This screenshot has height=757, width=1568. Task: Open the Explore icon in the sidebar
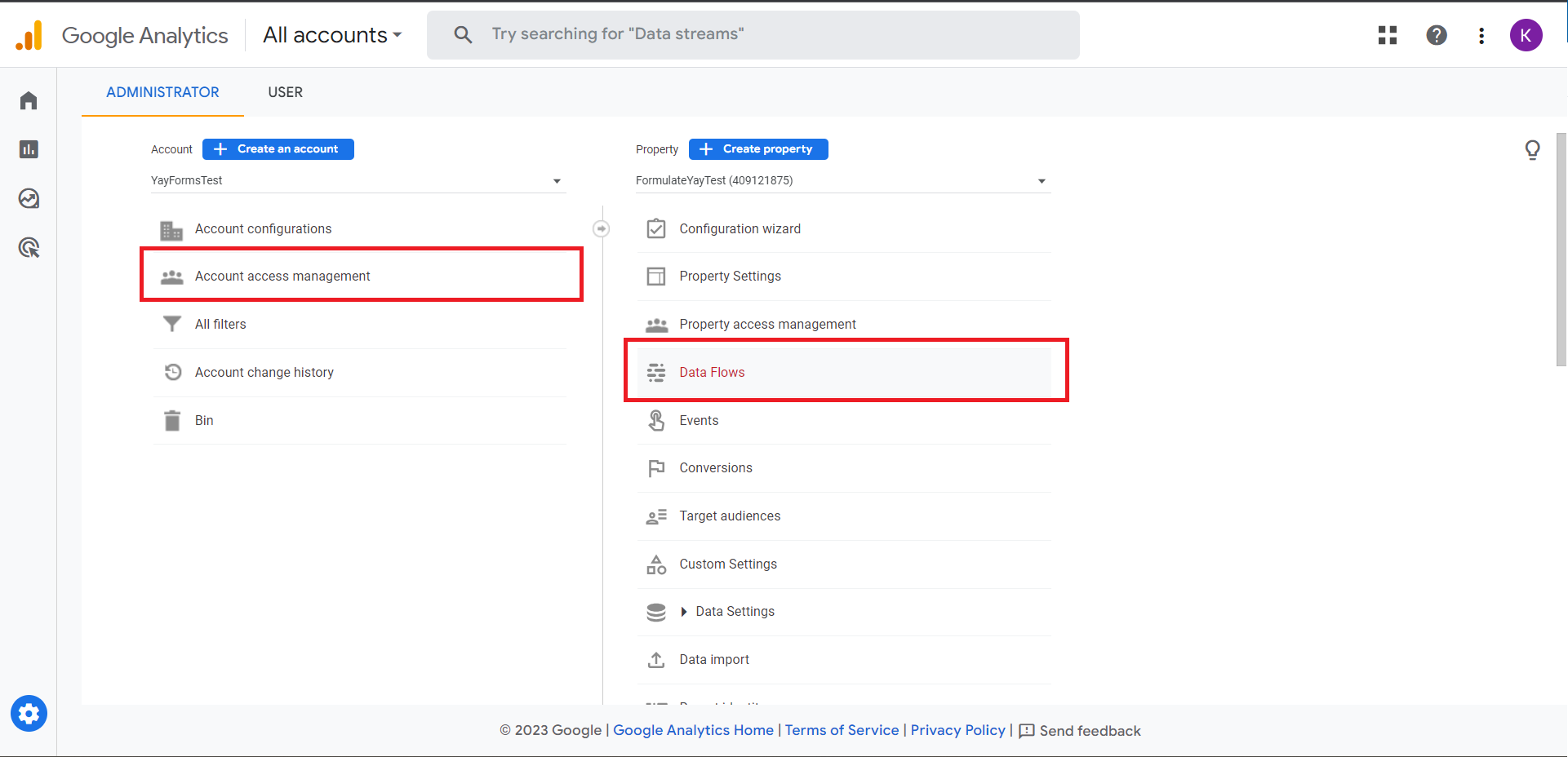coord(29,198)
